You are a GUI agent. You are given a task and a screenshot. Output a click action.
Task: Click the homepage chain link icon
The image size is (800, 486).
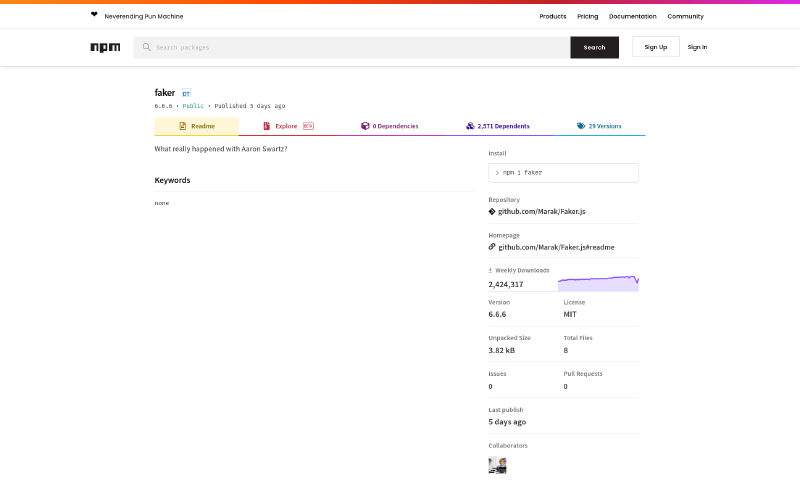coord(492,247)
